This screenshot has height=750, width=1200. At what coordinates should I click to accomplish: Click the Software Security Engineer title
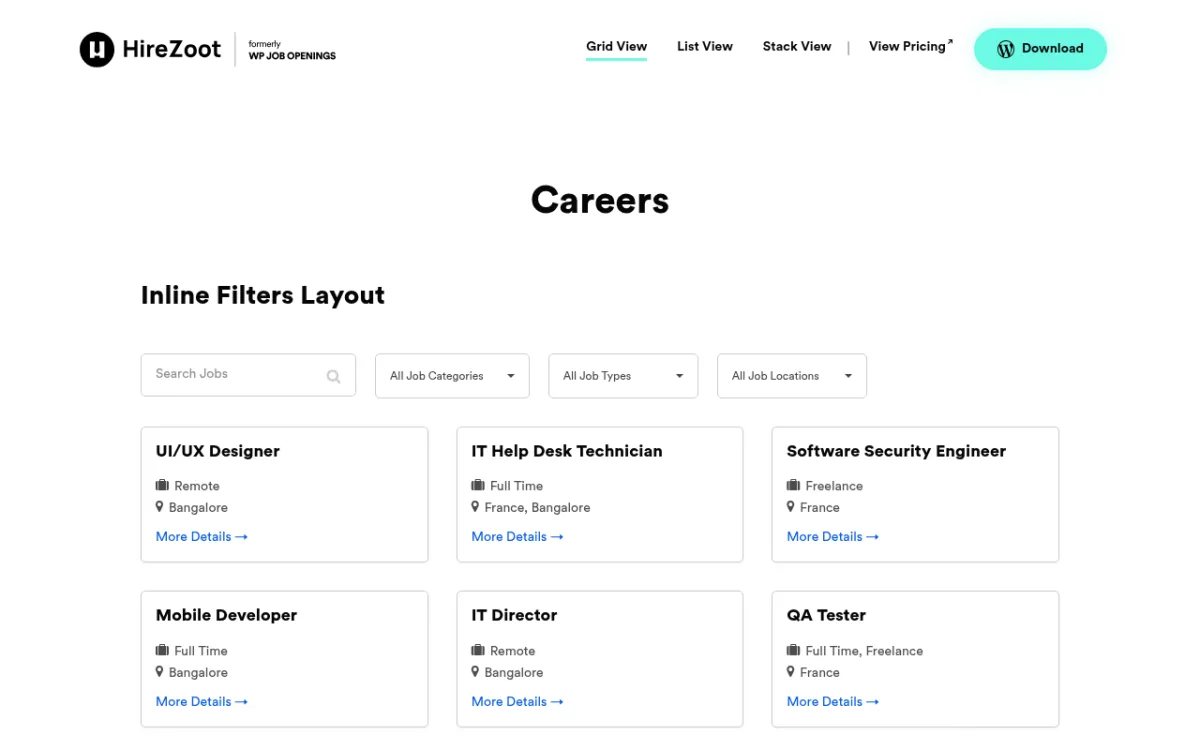pos(896,451)
